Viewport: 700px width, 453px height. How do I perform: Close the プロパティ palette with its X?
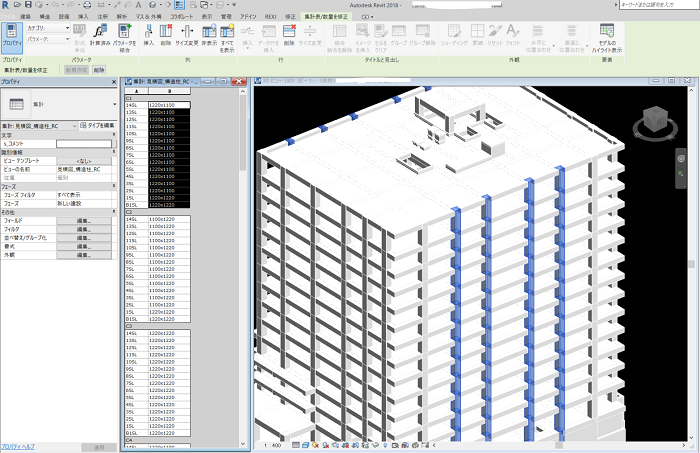(x=115, y=82)
